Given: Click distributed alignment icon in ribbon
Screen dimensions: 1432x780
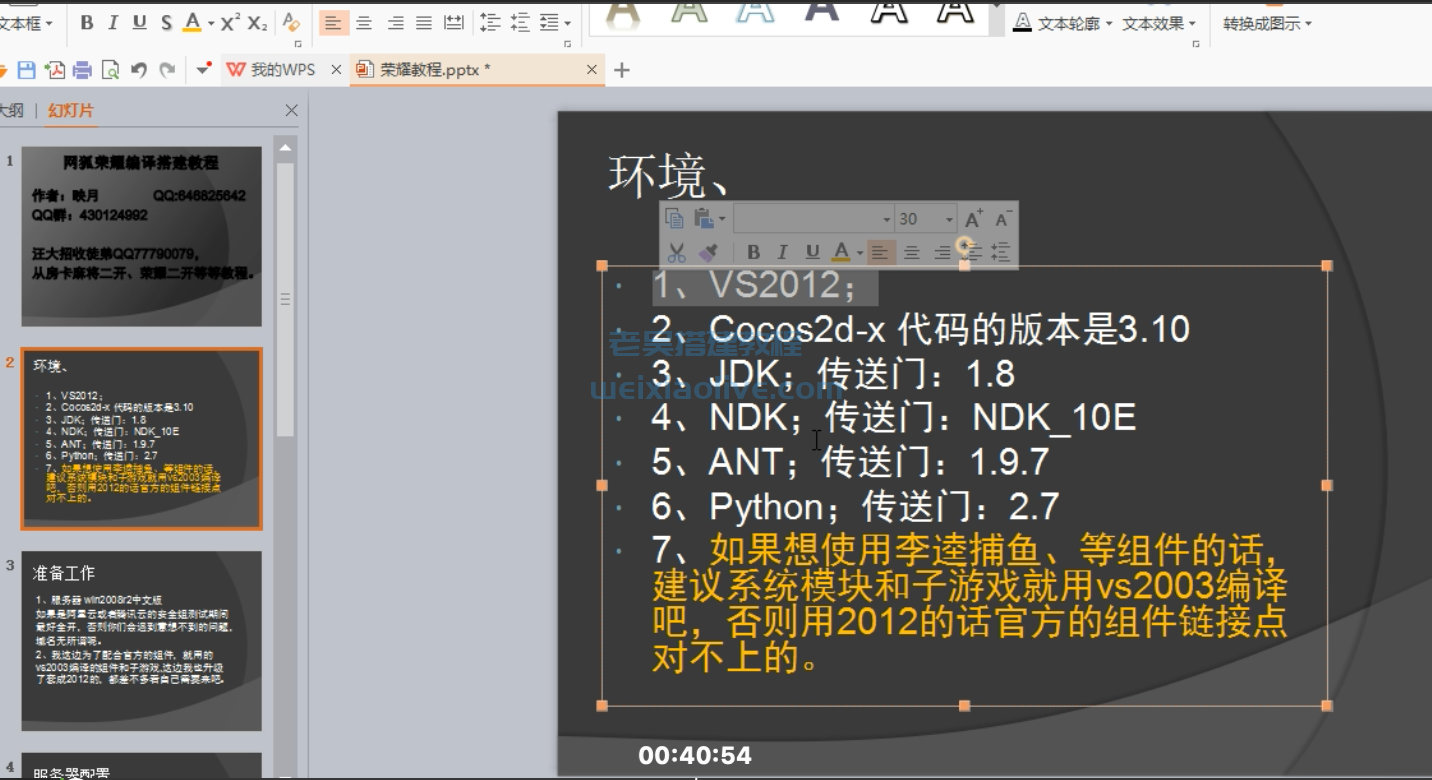Looking at the screenshot, I should click(454, 23).
